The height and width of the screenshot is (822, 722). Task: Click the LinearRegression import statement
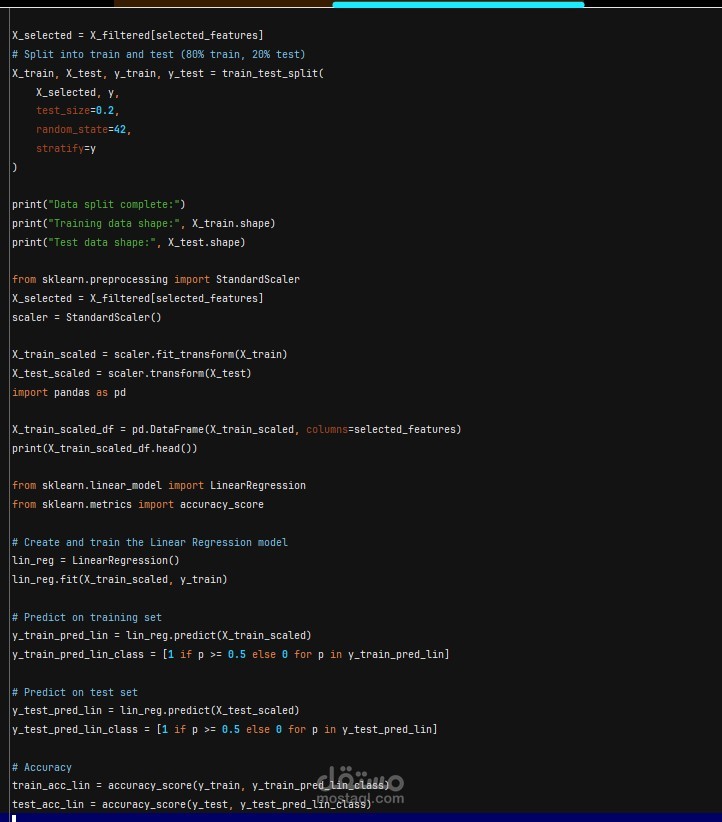(x=159, y=485)
